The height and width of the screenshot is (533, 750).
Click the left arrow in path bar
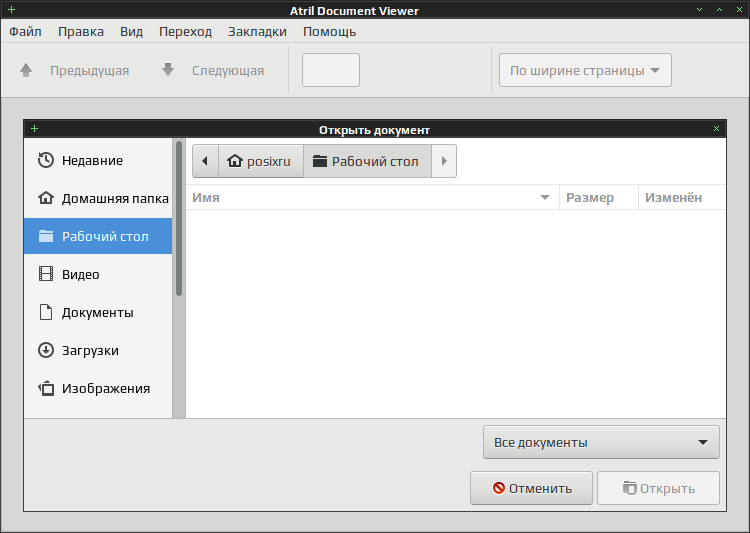205,161
